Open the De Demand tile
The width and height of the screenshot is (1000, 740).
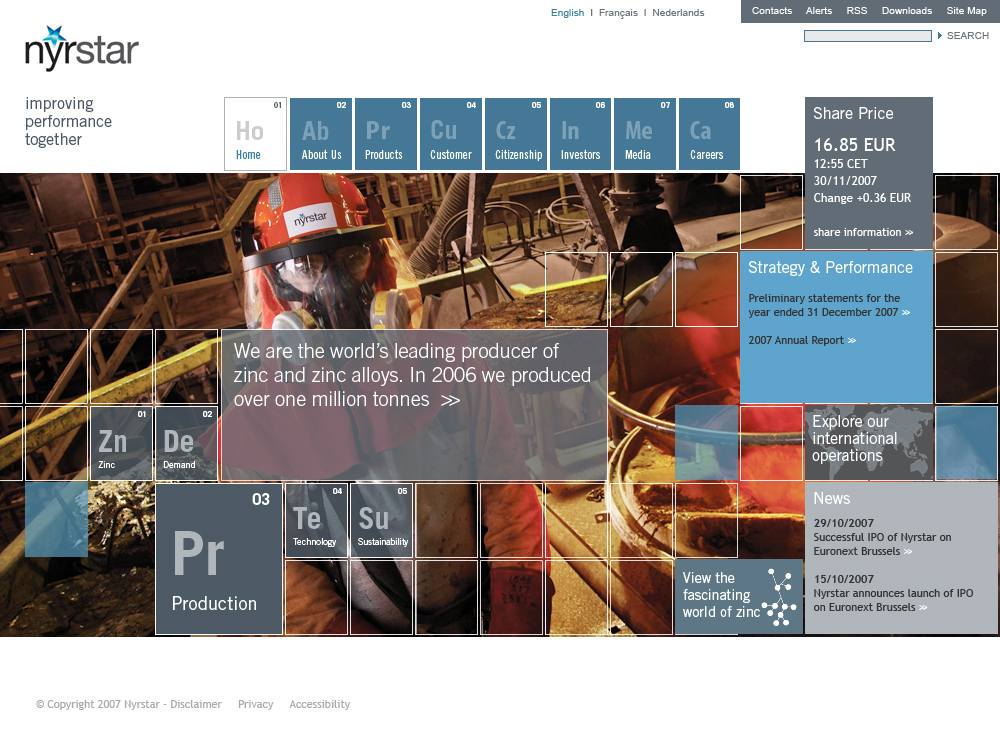coord(186,443)
